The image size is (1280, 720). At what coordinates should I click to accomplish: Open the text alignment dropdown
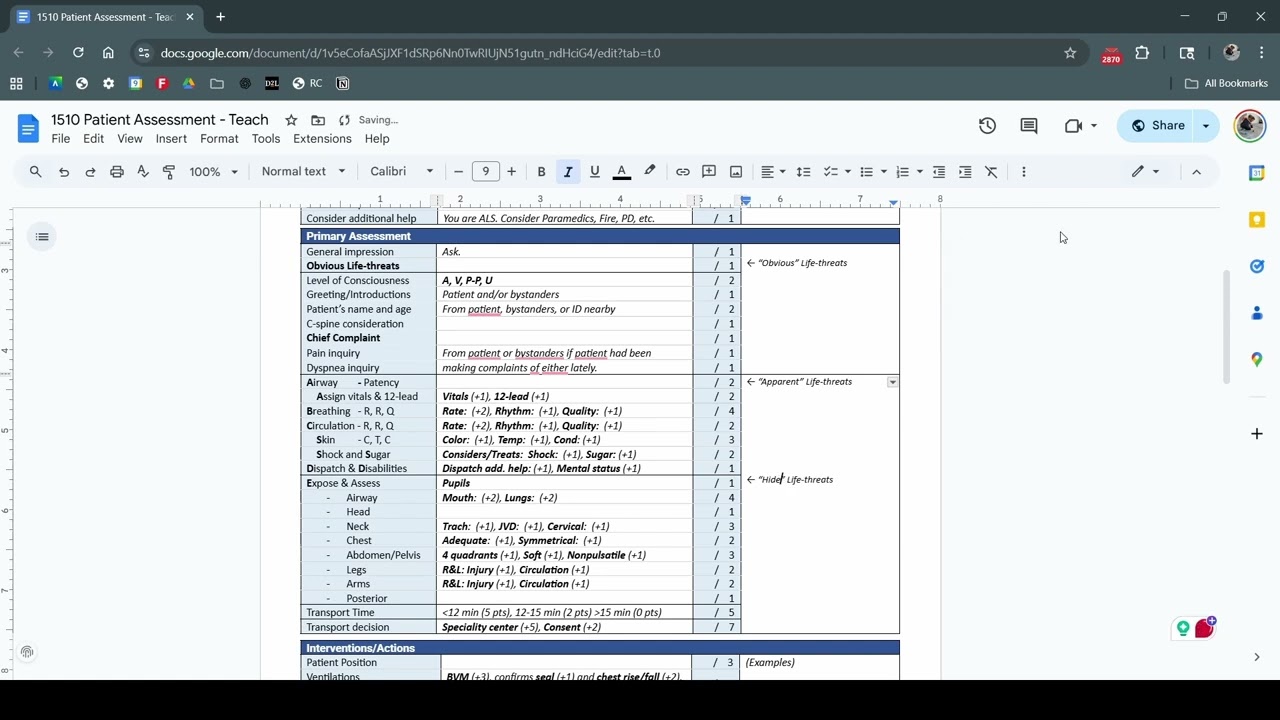point(773,172)
